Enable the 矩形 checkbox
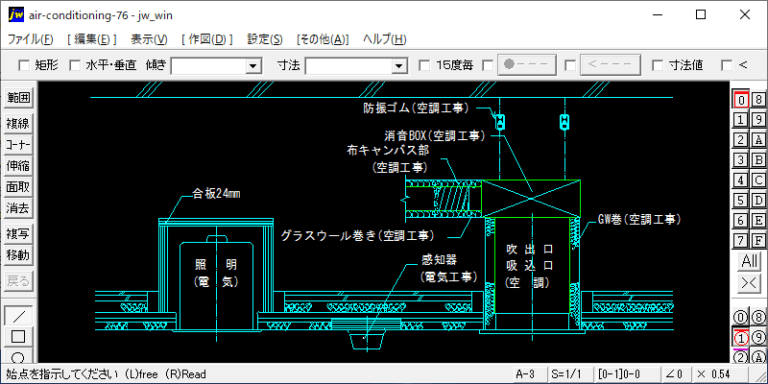Viewport: 768px width, 384px height. point(24,65)
